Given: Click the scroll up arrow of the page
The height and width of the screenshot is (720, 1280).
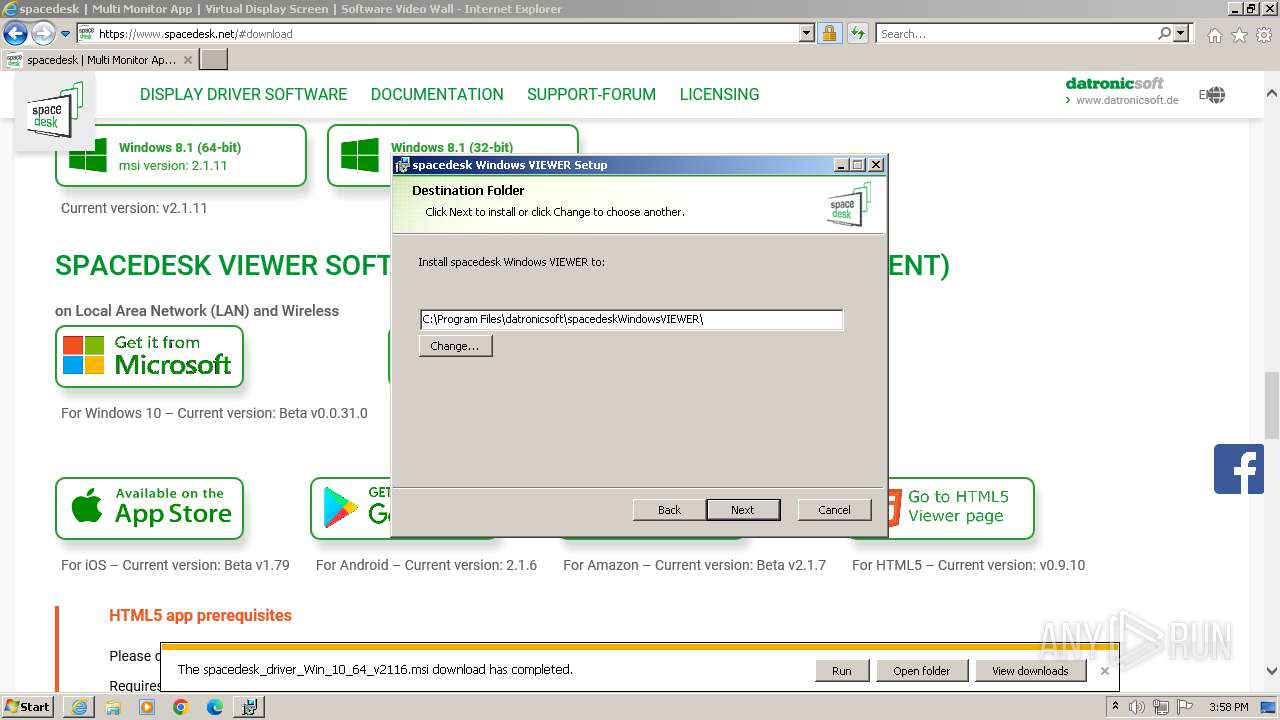Looking at the screenshot, I should [x=1271, y=92].
